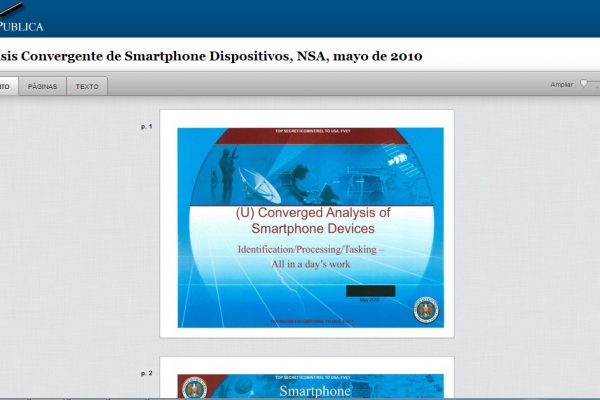Screen dimensions: 600x400
Task: Click the p. 1 page label
Action: point(147,126)
